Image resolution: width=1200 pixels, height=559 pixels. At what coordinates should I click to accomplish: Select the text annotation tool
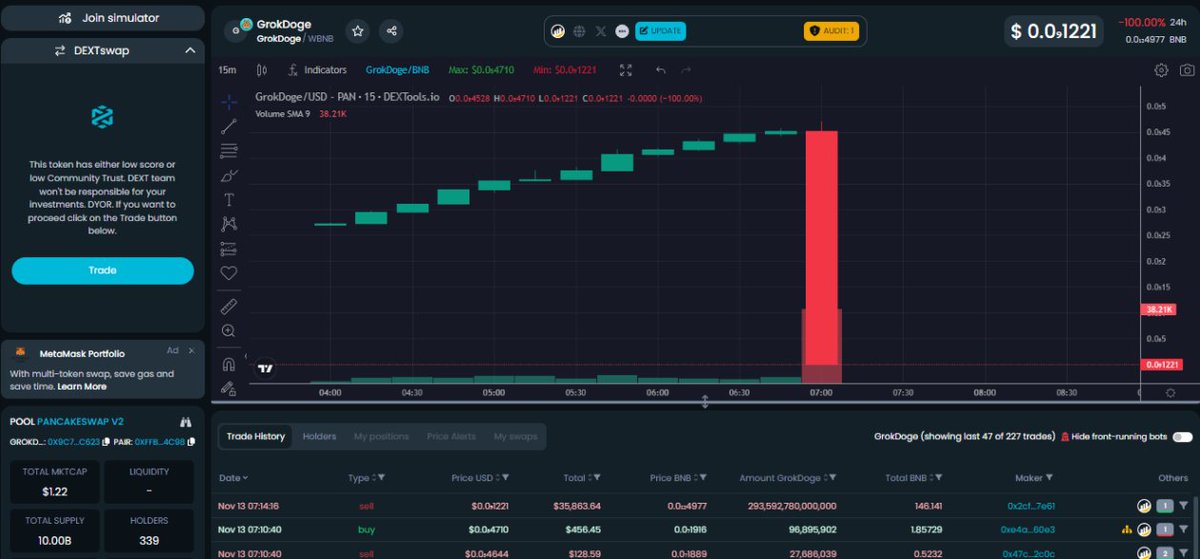click(x=229, y=199)
